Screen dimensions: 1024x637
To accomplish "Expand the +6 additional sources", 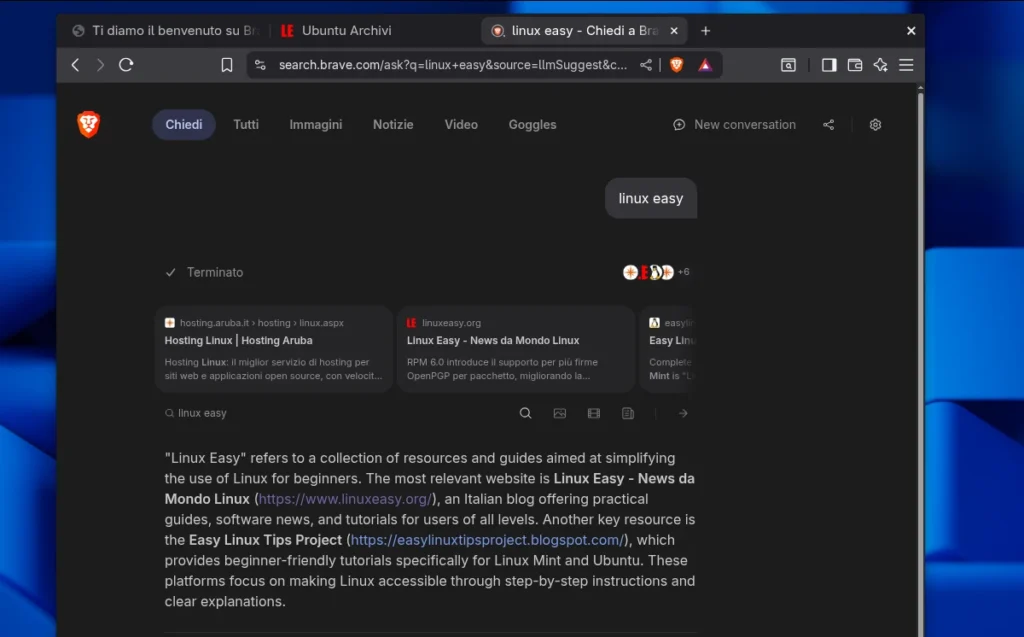I will tap(683, 271).
